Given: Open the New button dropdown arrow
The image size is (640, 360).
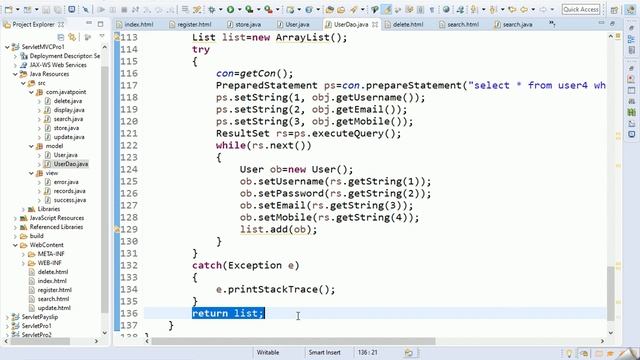Looking at the screenshot, I should pos(18,9).
